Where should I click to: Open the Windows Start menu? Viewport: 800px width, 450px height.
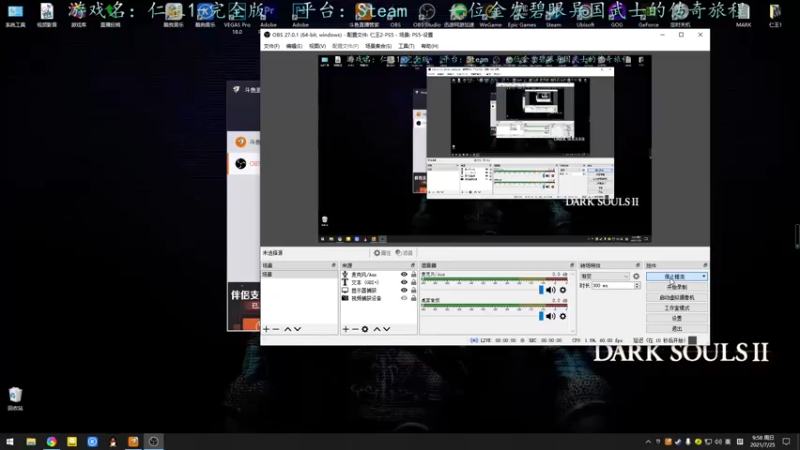[10, 442]
